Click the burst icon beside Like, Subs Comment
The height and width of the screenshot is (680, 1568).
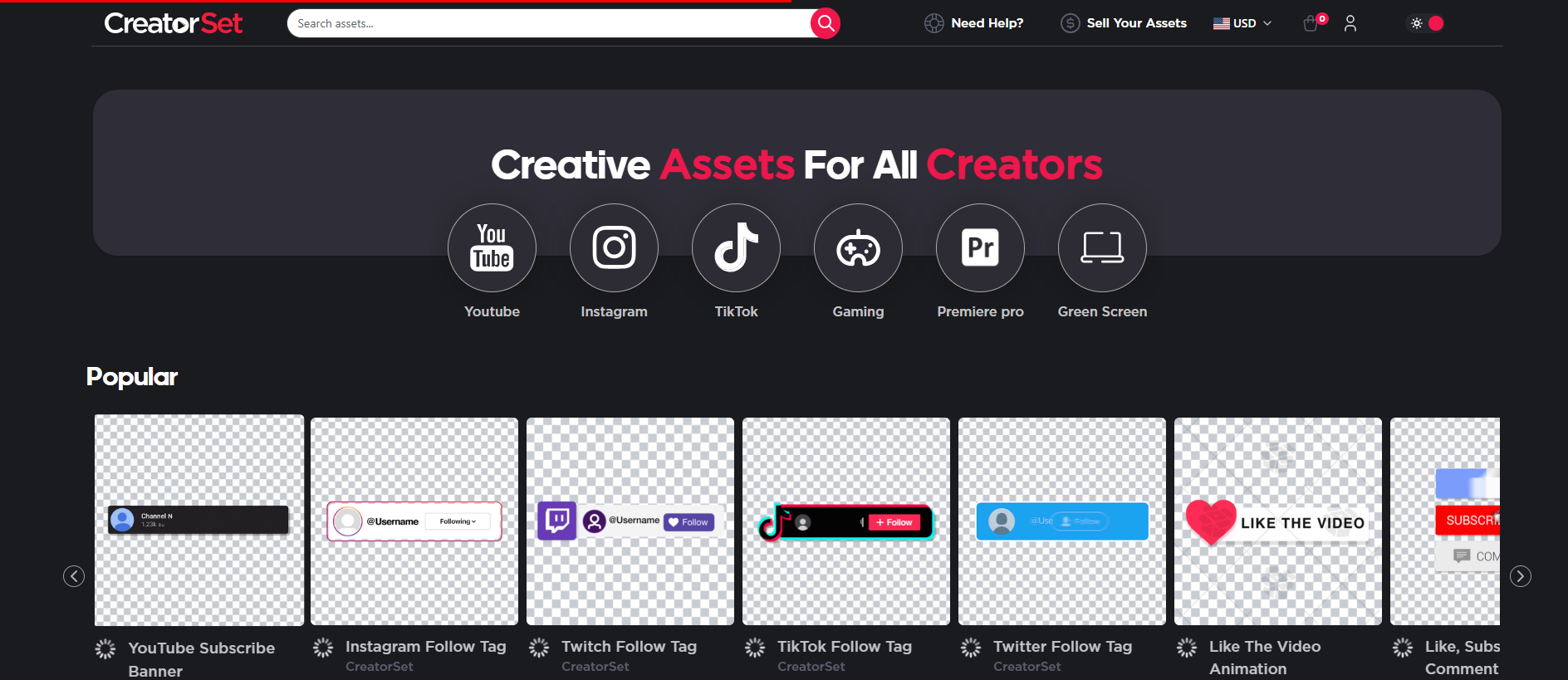[1403, 647]
